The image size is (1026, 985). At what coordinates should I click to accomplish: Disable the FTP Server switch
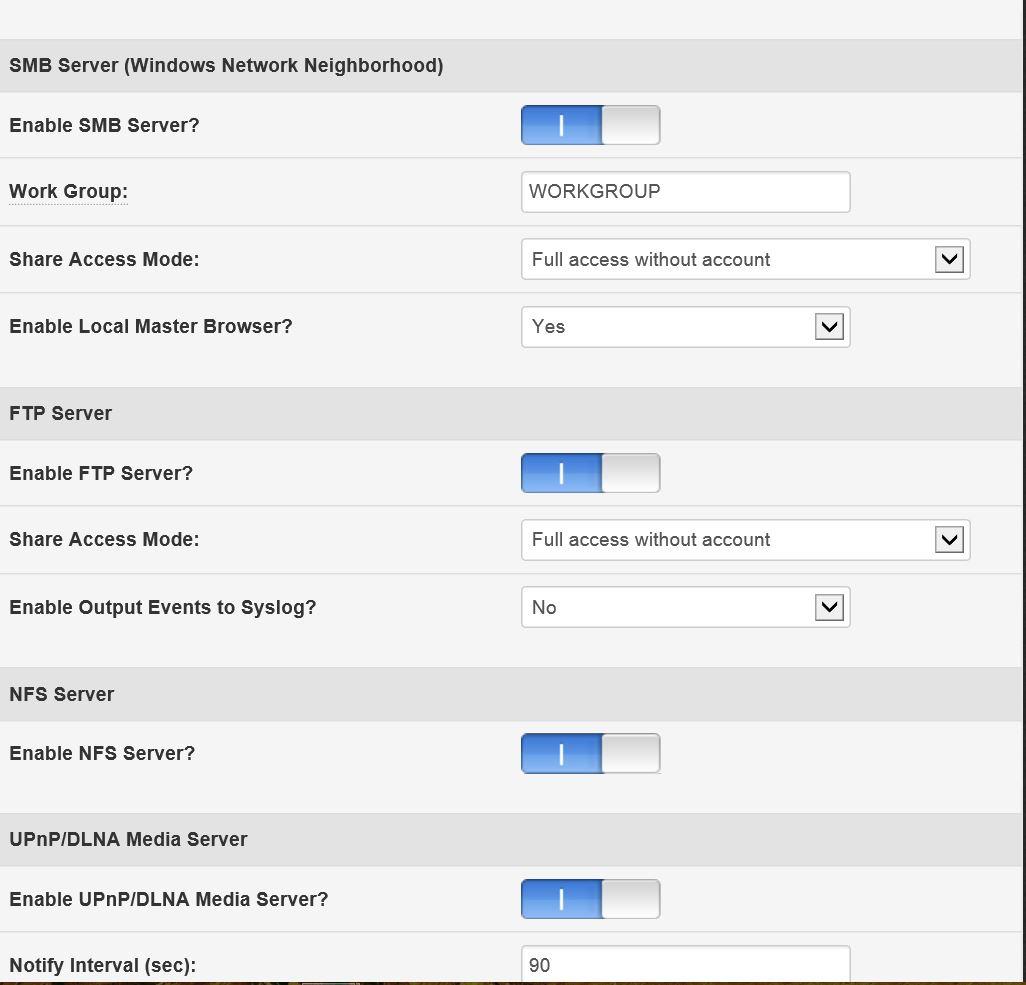pyautogui.click(x=590, y=473)
